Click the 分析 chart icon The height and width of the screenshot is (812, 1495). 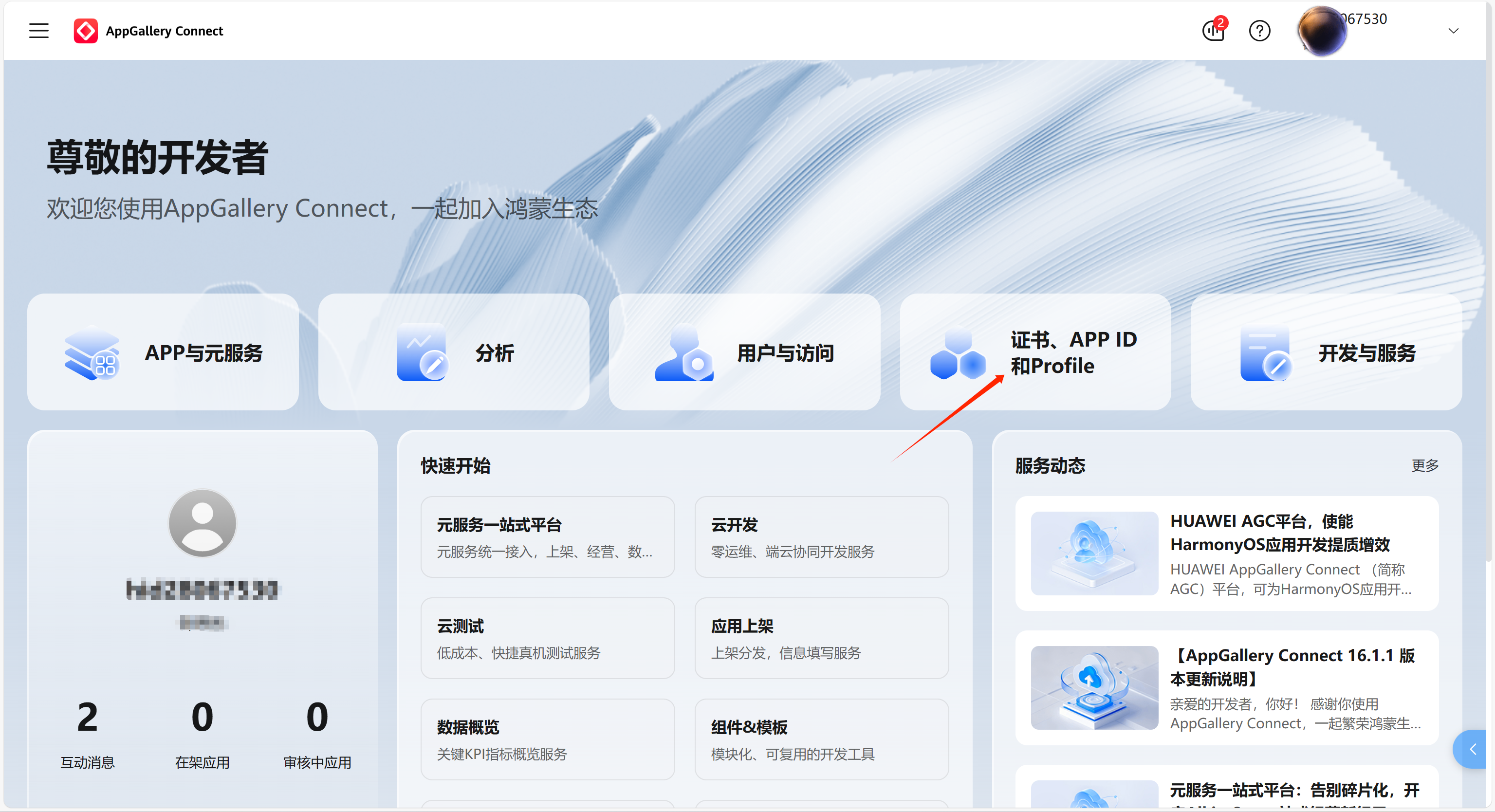422,352
